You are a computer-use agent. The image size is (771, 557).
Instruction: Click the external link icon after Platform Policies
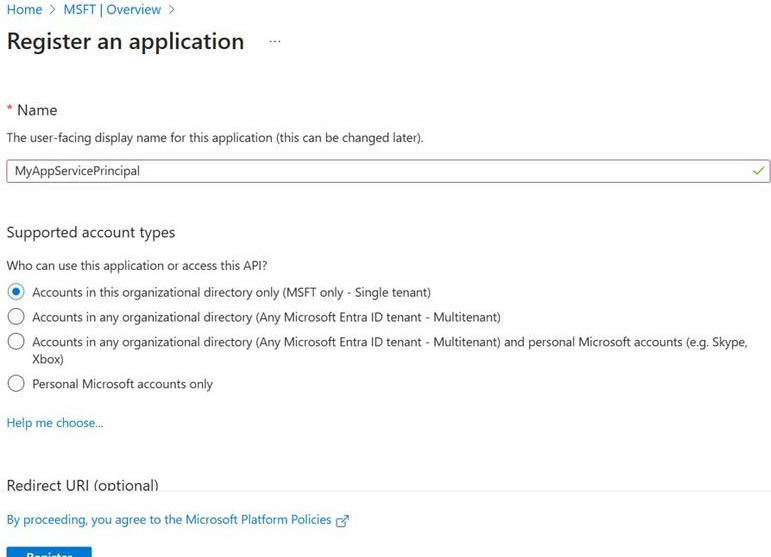[x=343, y=521]
